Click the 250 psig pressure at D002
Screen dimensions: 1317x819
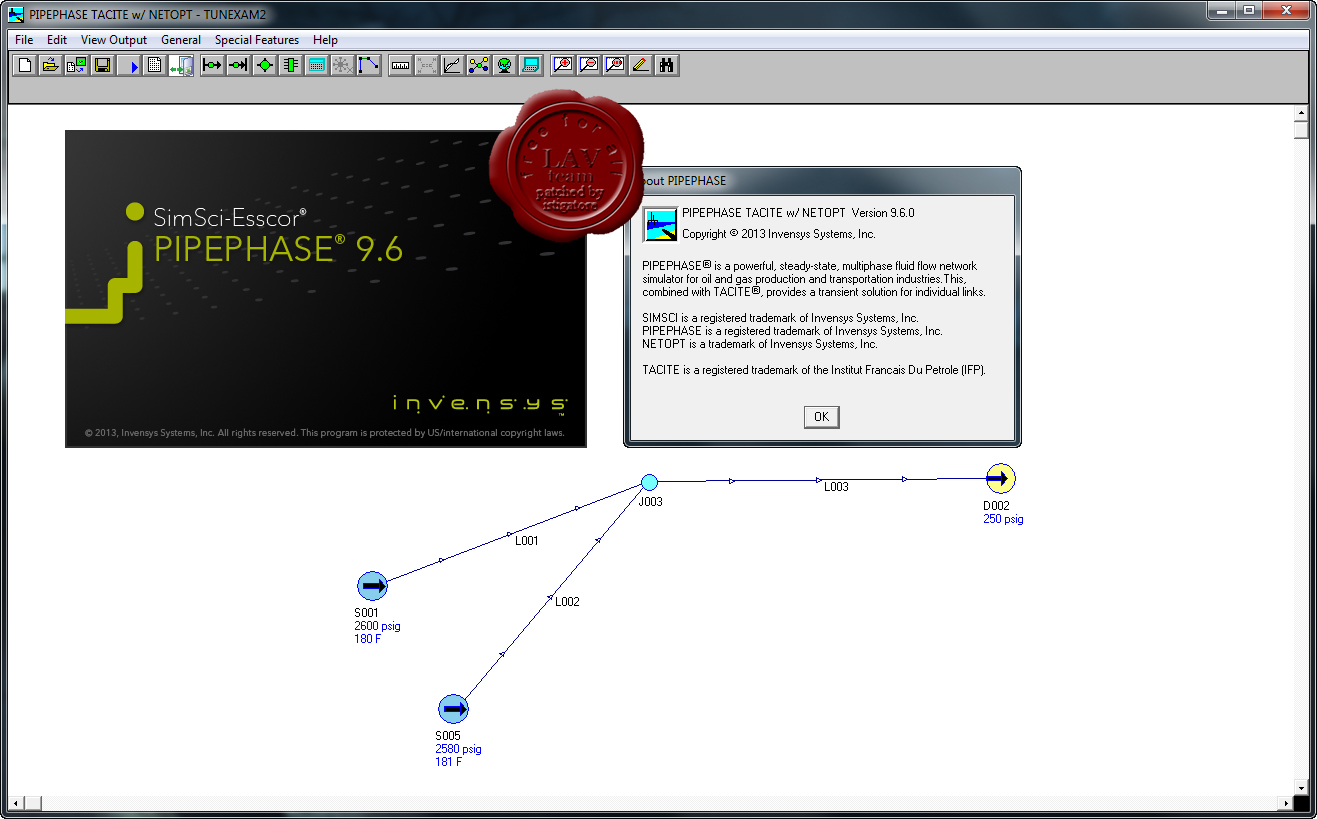[1003, 519]
